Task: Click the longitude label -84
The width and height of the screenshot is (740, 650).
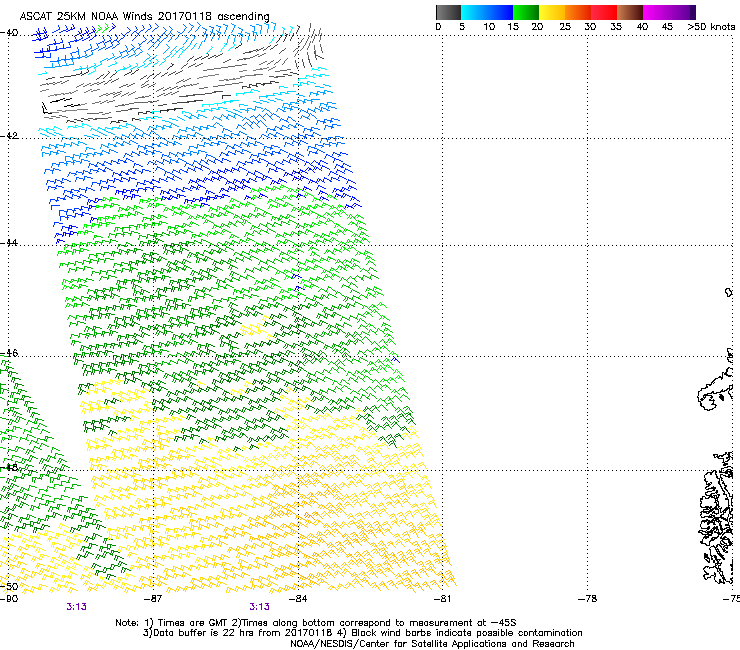Action: (x=298, y=599)
